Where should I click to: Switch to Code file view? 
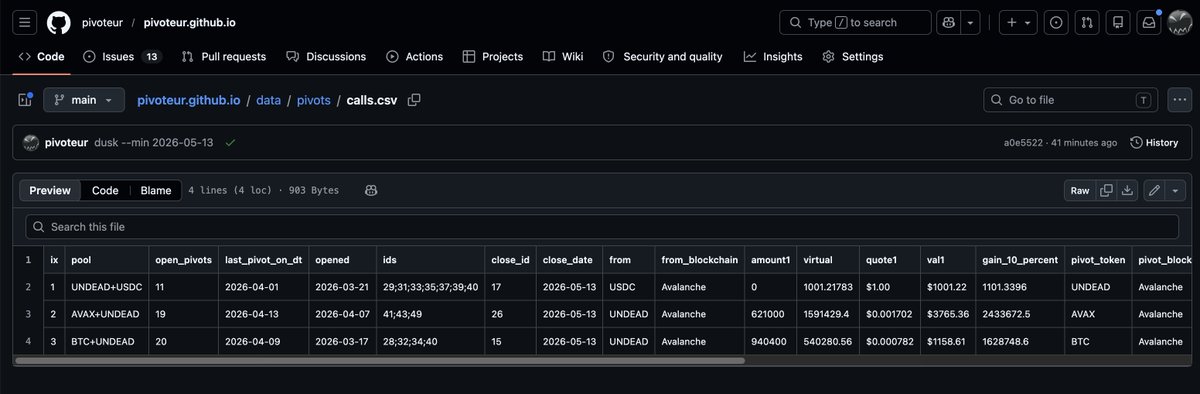click(x=105, y=190)
